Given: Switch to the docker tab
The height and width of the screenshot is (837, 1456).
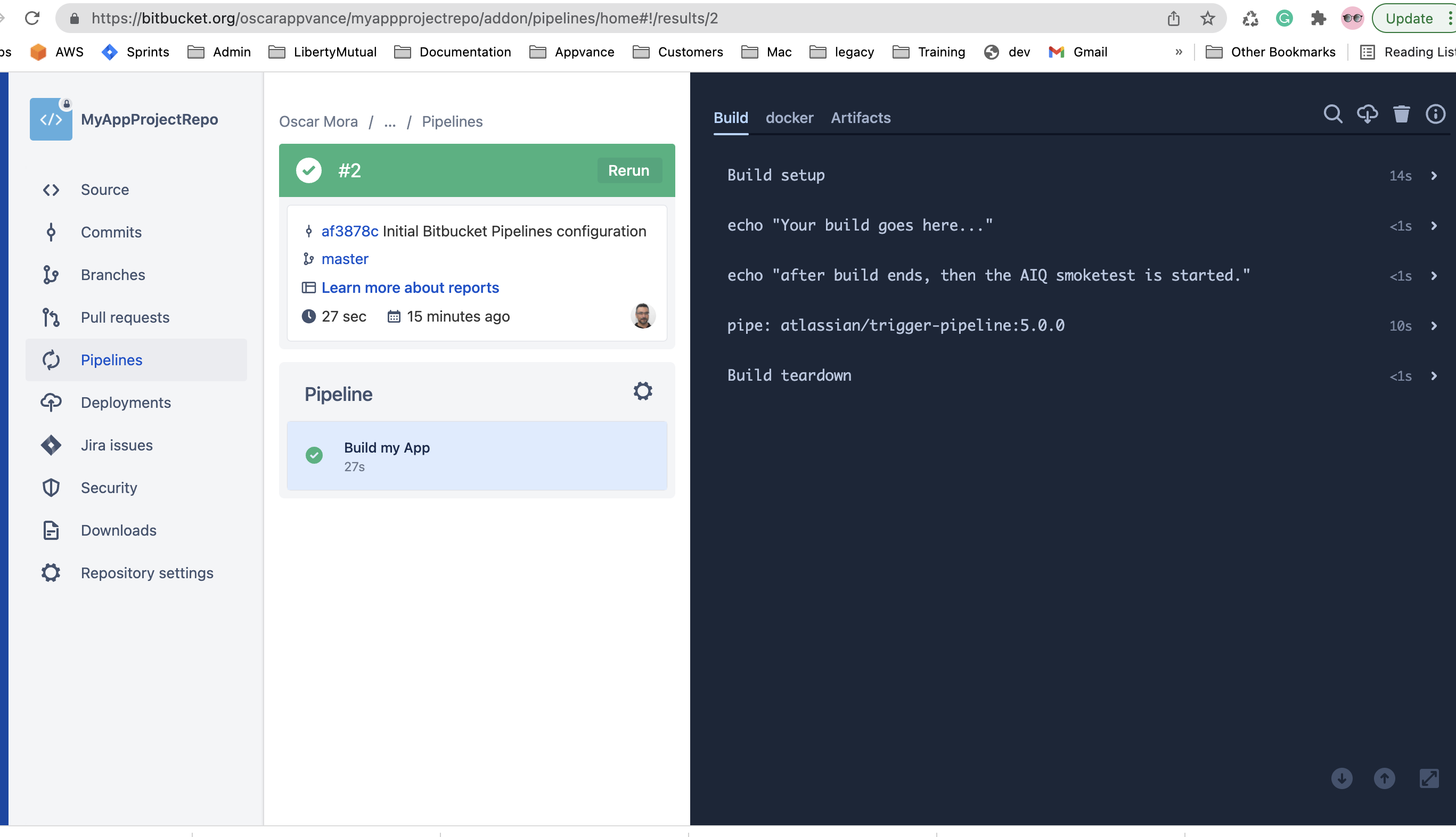Looking at the screenshot, I should tap(789, 118).
